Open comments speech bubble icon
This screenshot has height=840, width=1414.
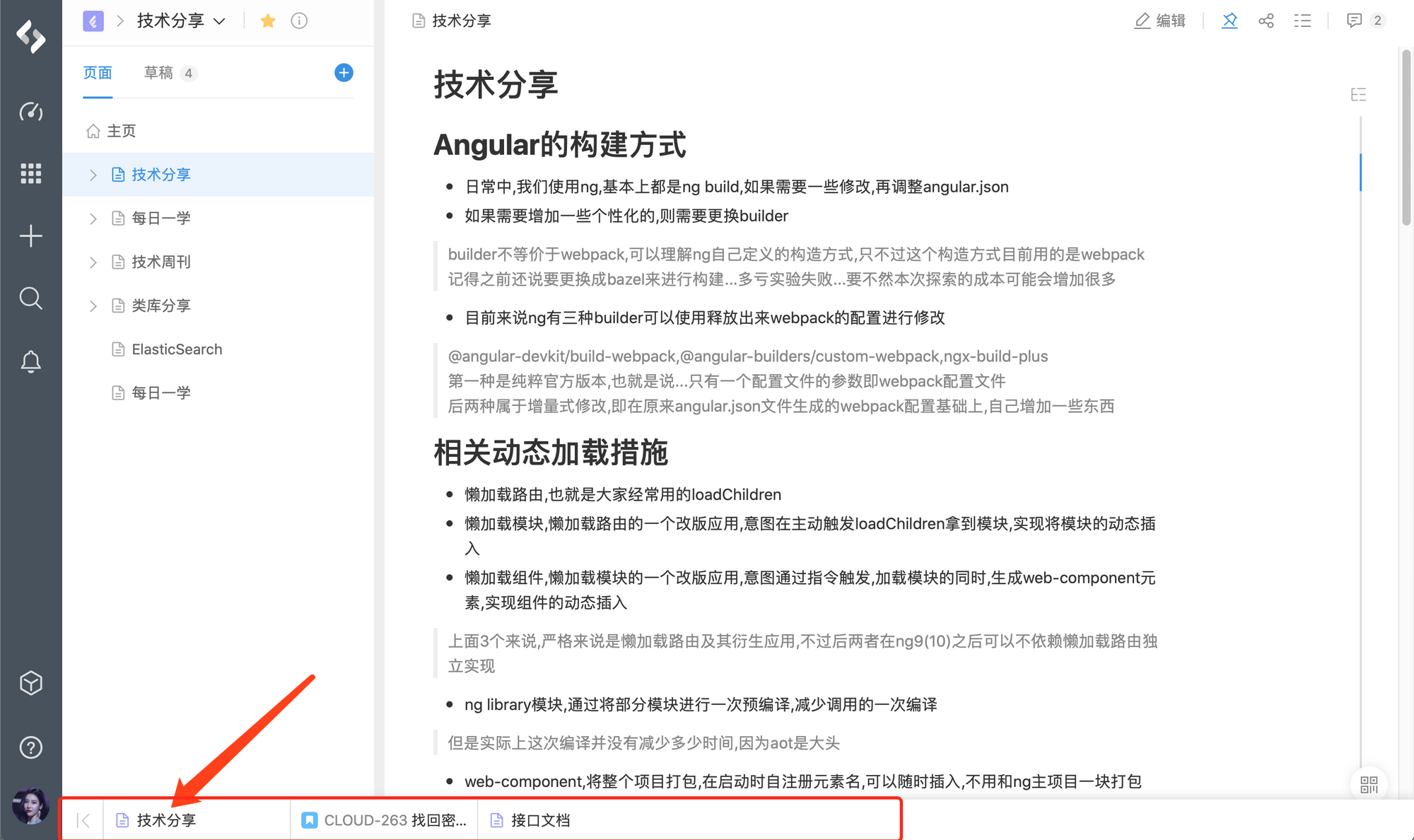[x=1354, y=21]
